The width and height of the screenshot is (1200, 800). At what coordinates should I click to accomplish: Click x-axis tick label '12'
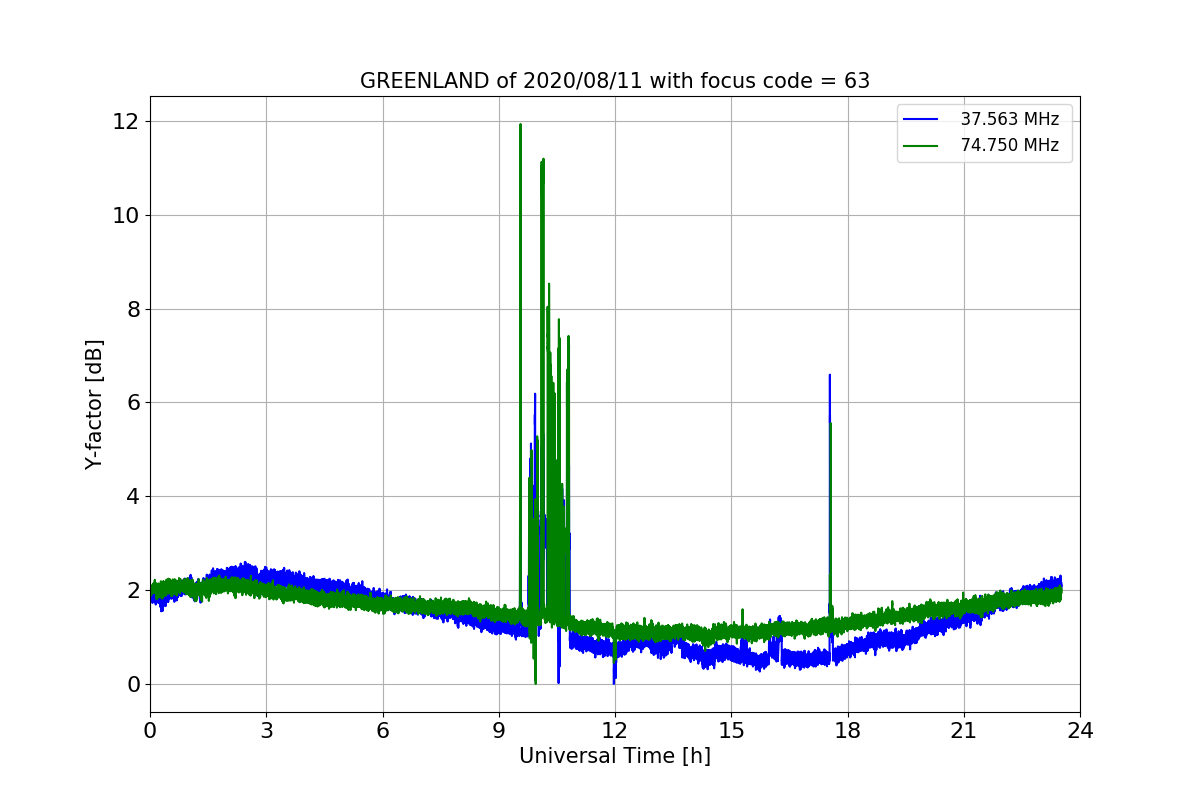[x=615, y=730]
